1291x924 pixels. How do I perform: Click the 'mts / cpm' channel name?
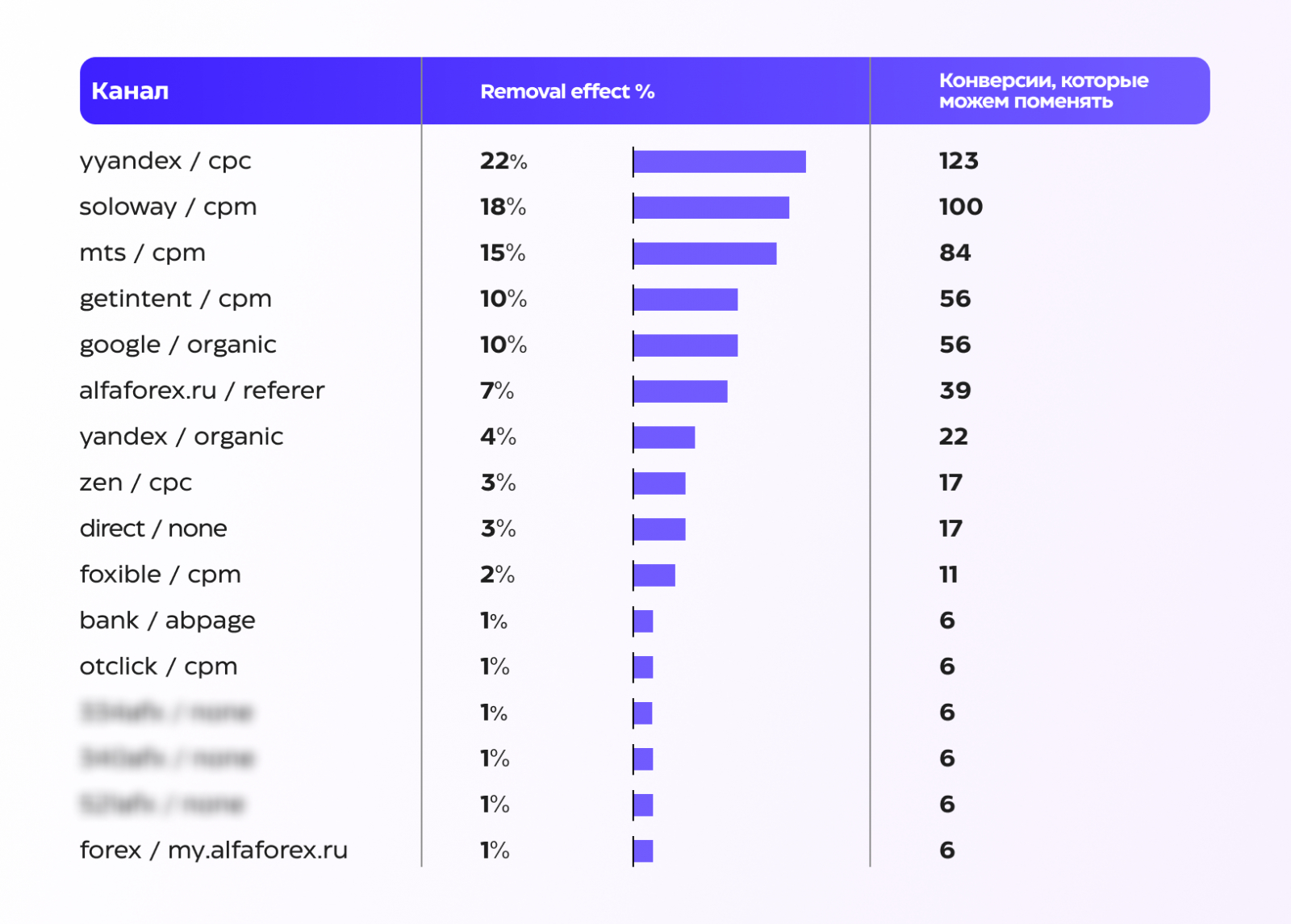(142, 253)
